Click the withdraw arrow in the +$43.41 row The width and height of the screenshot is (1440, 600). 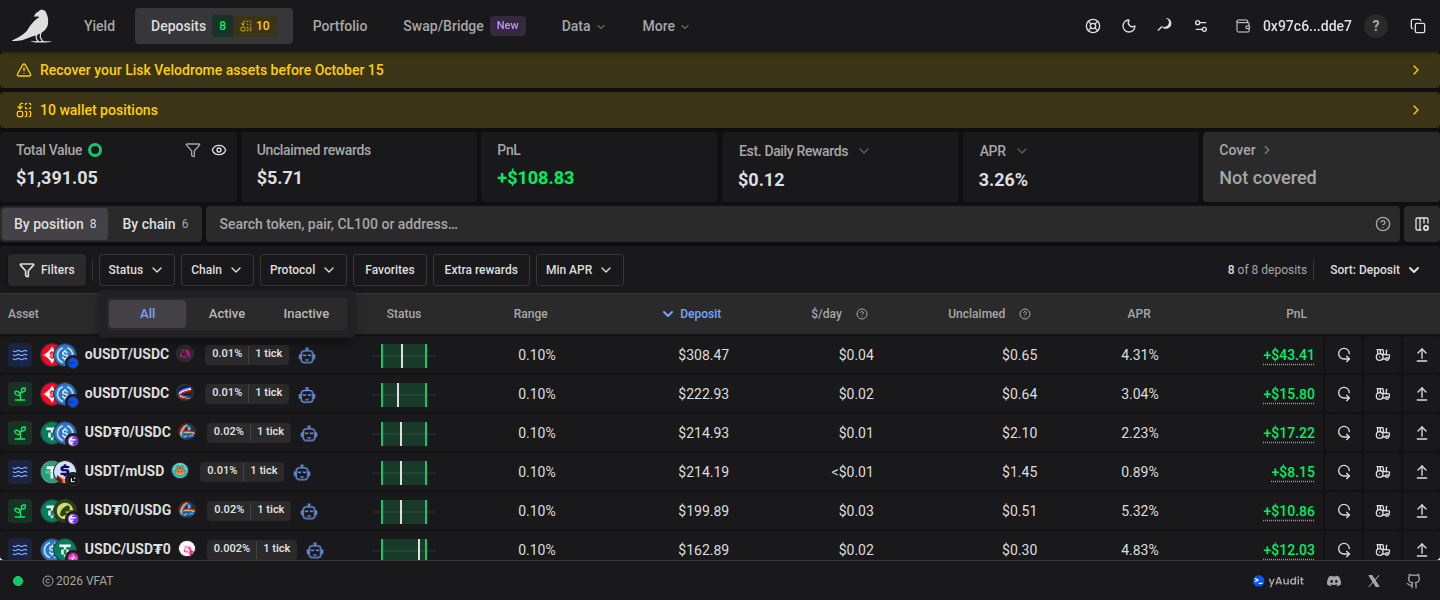[1422, 355]
